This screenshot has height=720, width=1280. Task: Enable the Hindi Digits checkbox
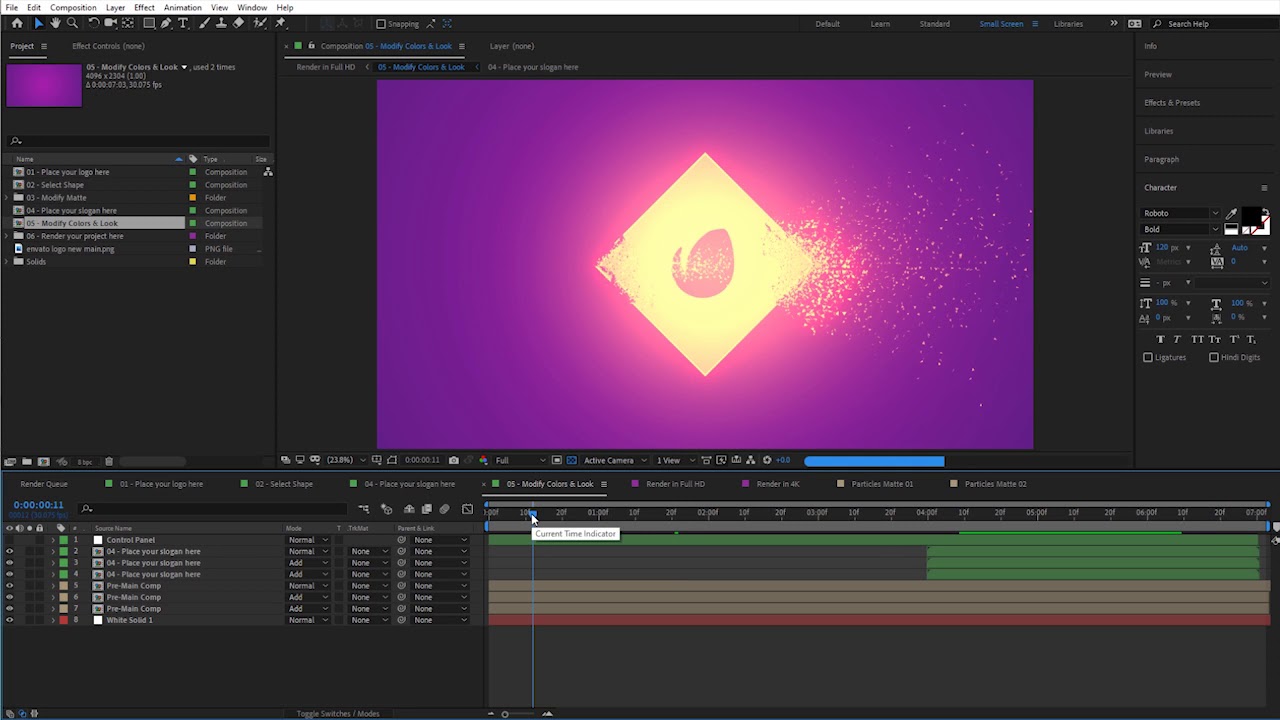[x=1214, y=357]
